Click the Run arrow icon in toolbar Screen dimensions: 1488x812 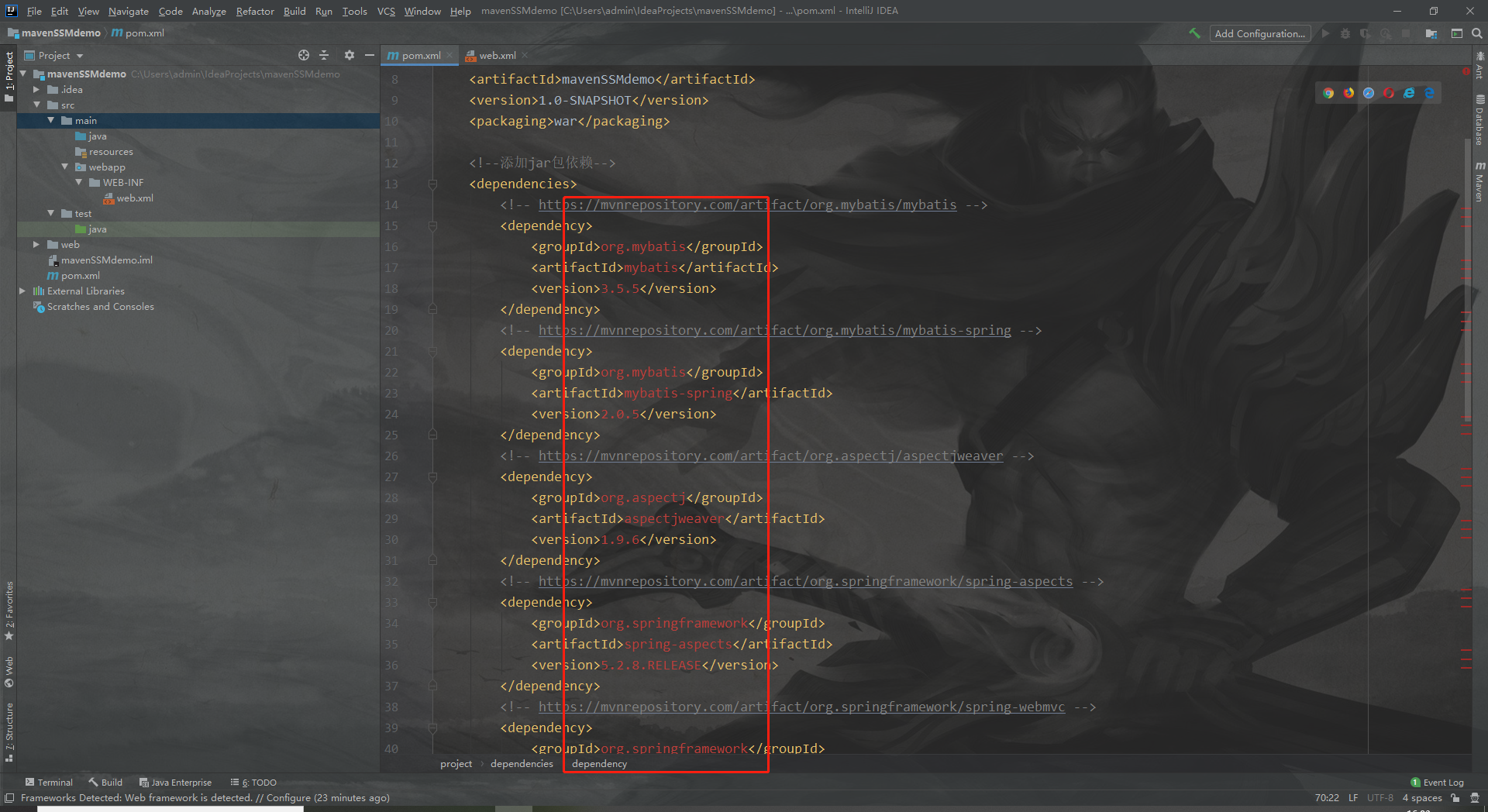(1325, 33)
